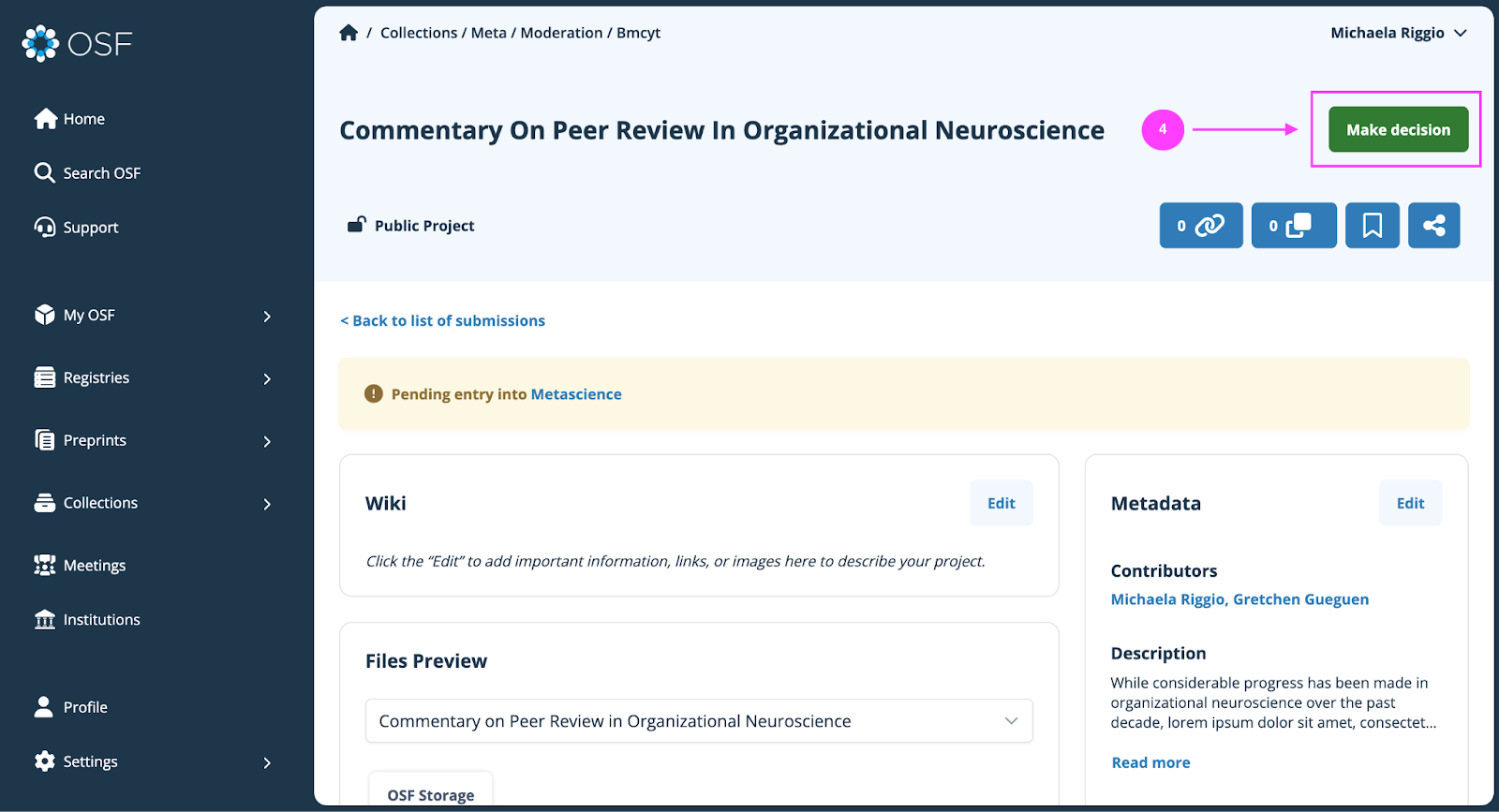Click the Files Preview heading
The height and width of the screenshot is (812, 1499).
[426, 661]
